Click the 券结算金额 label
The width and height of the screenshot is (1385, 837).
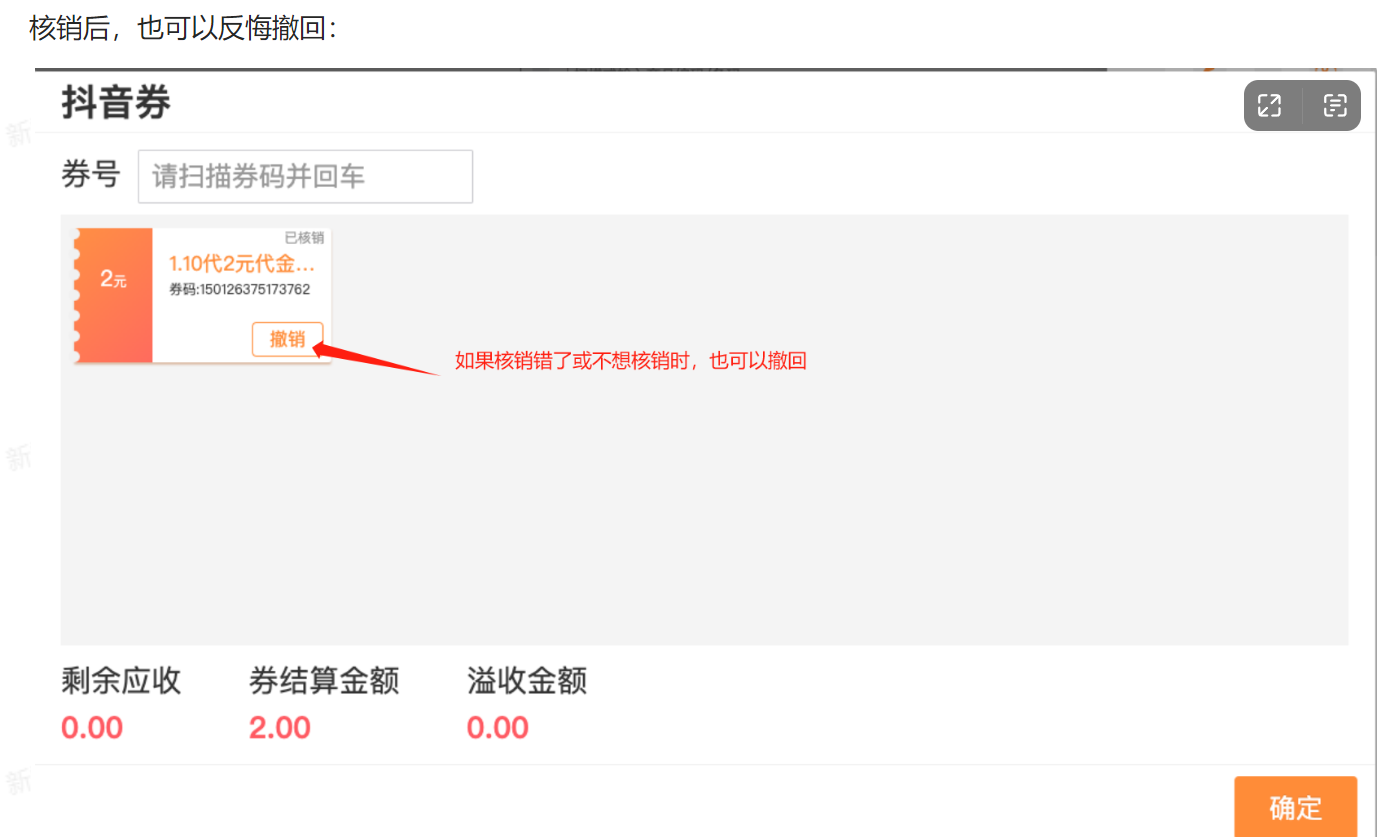click(324, 681)
